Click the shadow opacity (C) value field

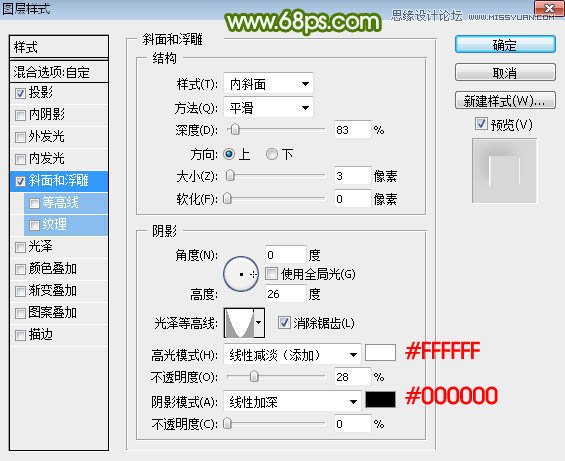352,424
